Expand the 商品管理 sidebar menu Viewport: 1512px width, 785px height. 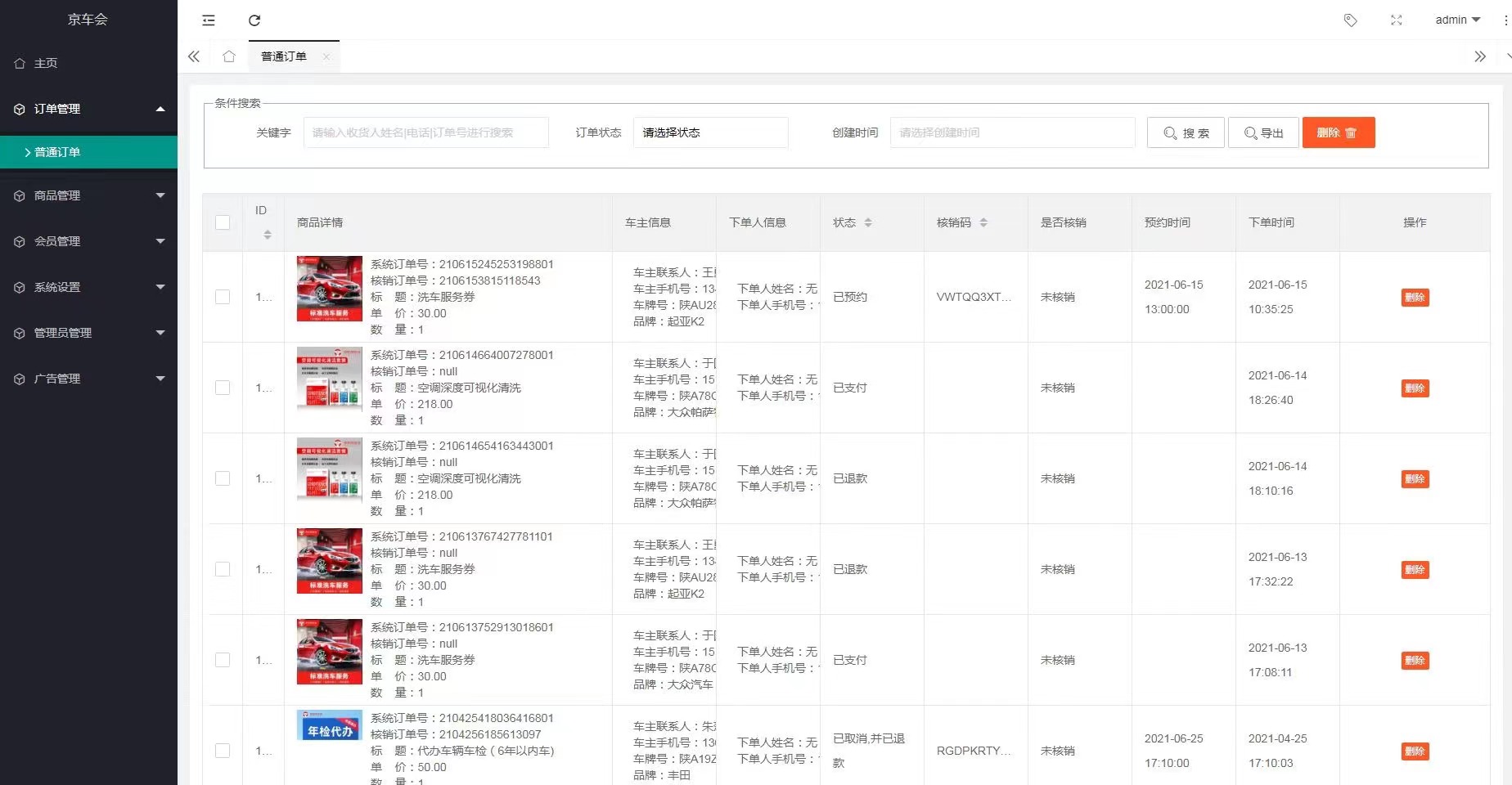pos(88,195)
